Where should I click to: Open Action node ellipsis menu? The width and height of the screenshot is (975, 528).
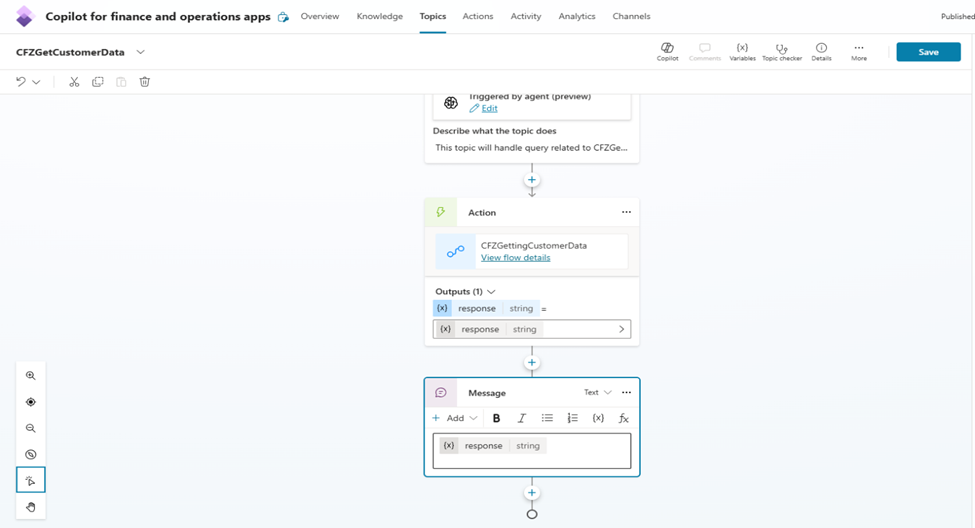pos(626,212)
